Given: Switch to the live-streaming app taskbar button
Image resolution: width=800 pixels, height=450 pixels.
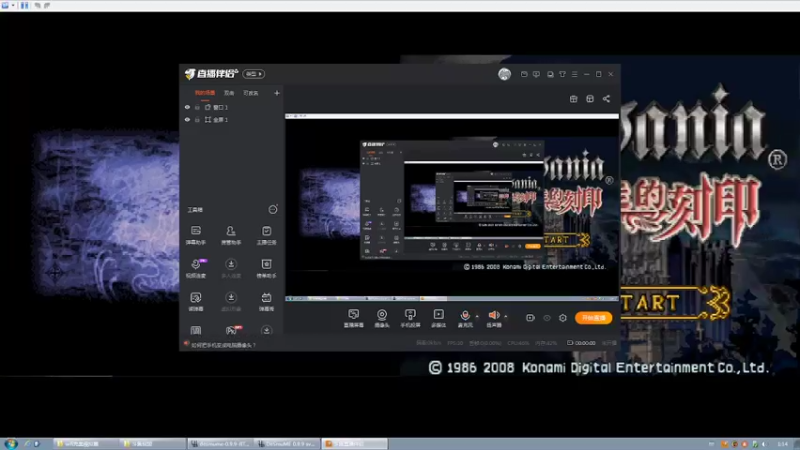Looking at the screenshot, I should click(x=354, y=444).
